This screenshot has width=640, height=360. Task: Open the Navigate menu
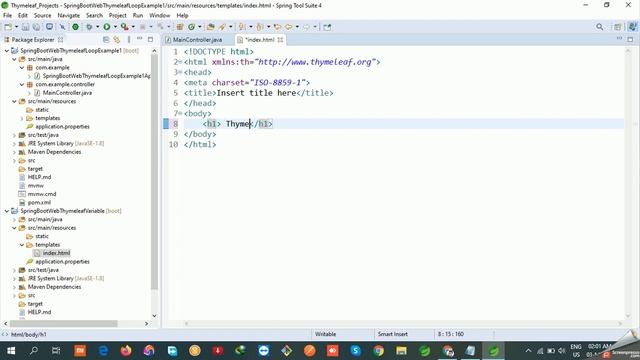[x=69, y=15]
